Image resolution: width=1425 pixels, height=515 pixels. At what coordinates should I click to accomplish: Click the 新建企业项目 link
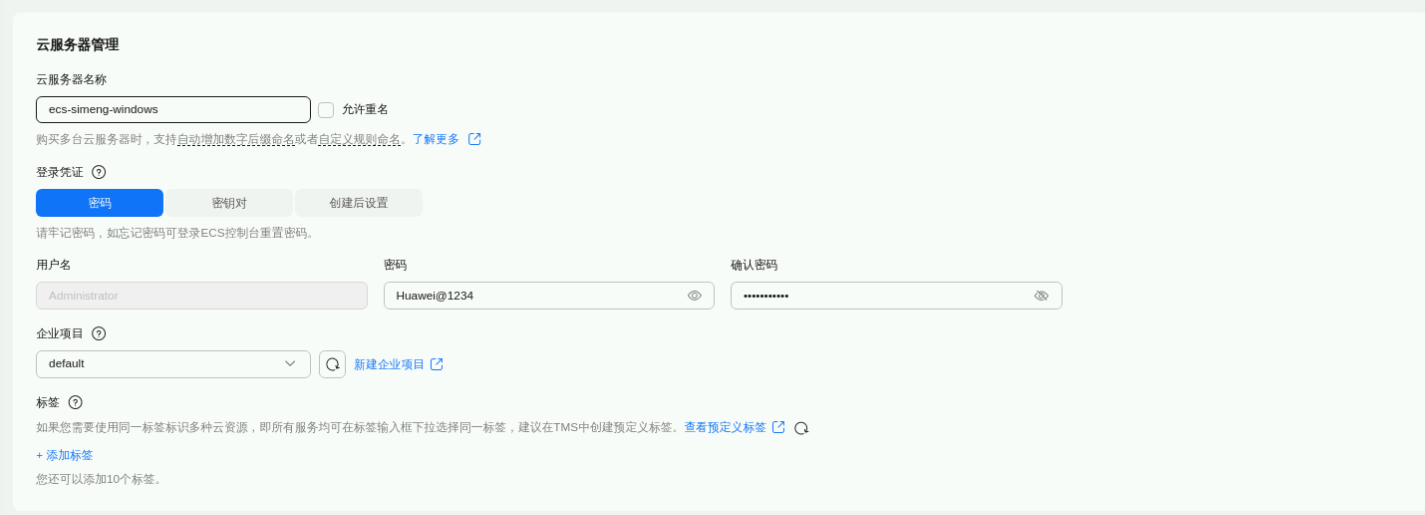click(x=389, y=364)
